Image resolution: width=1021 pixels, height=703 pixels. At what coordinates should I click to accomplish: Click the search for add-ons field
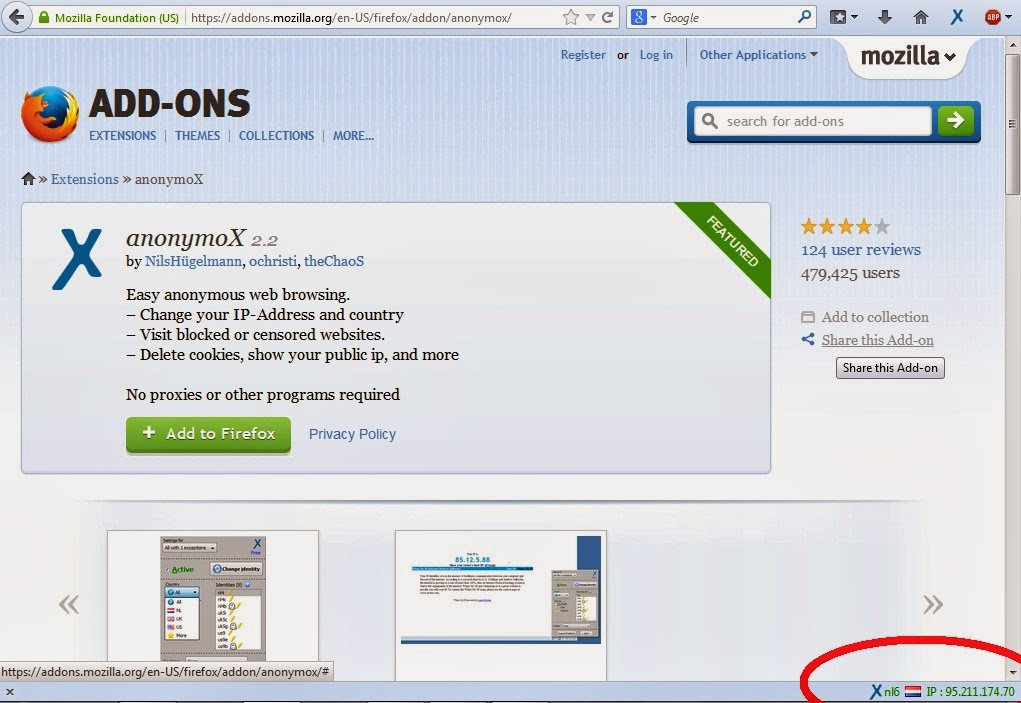[x=813, y=121]
